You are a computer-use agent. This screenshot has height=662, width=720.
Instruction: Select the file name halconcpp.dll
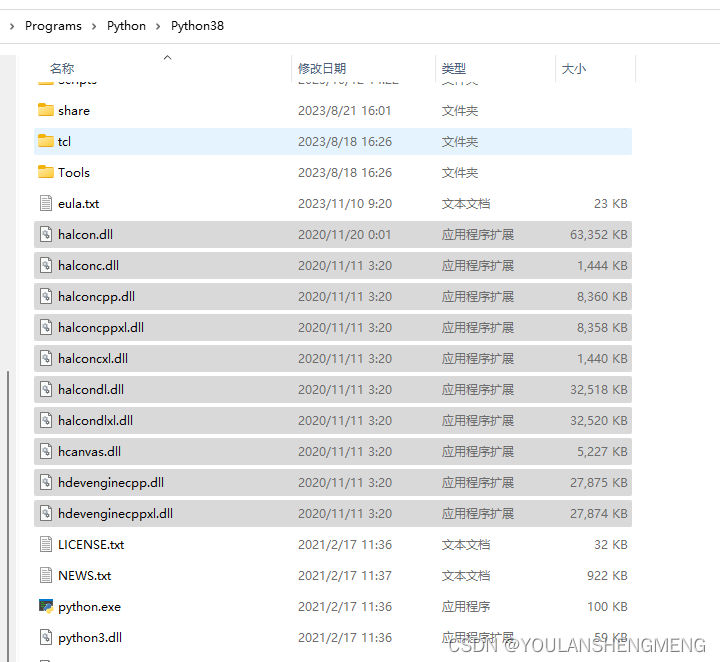[x=96, y=297]
